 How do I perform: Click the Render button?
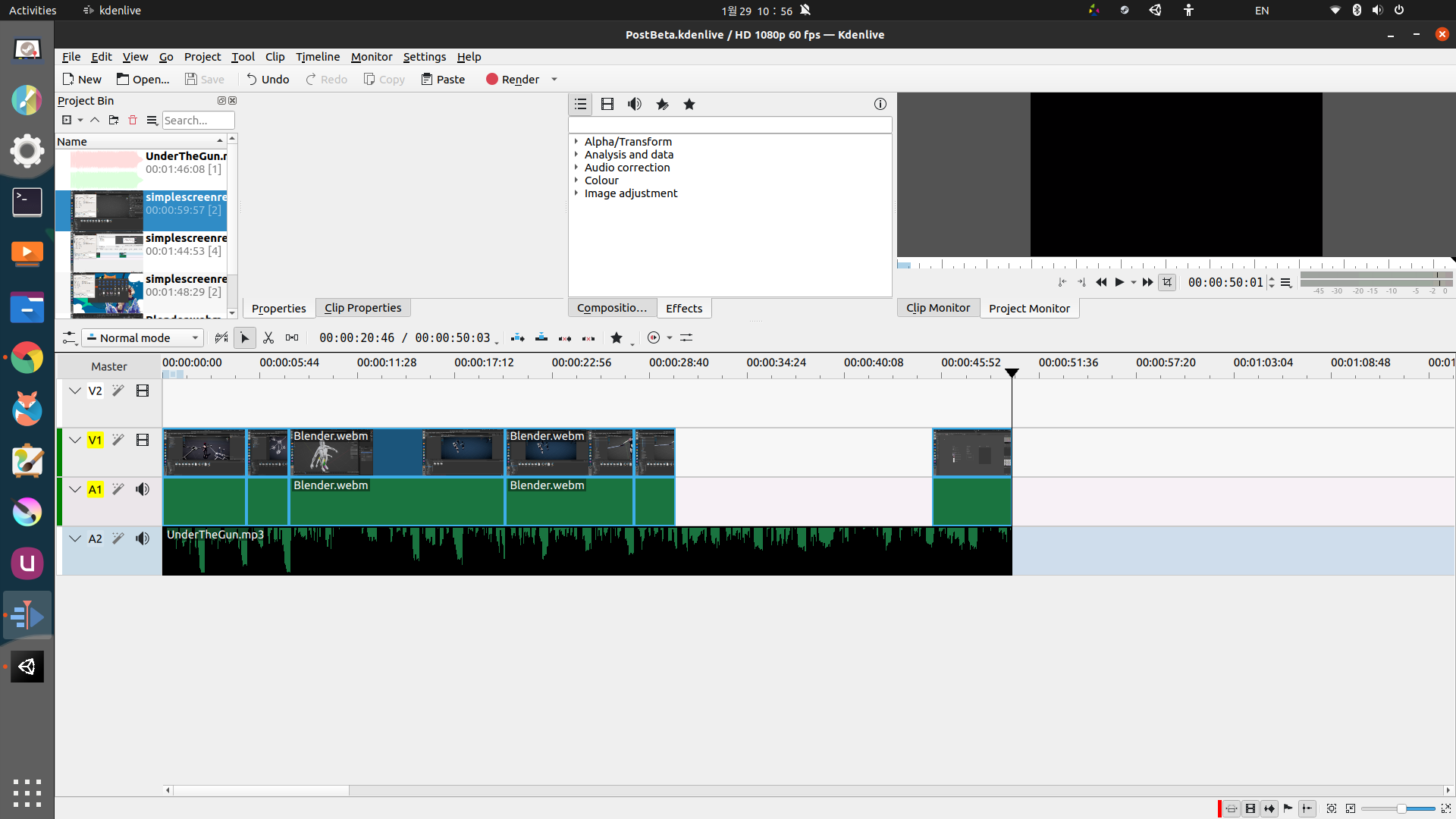click(513, 79)
